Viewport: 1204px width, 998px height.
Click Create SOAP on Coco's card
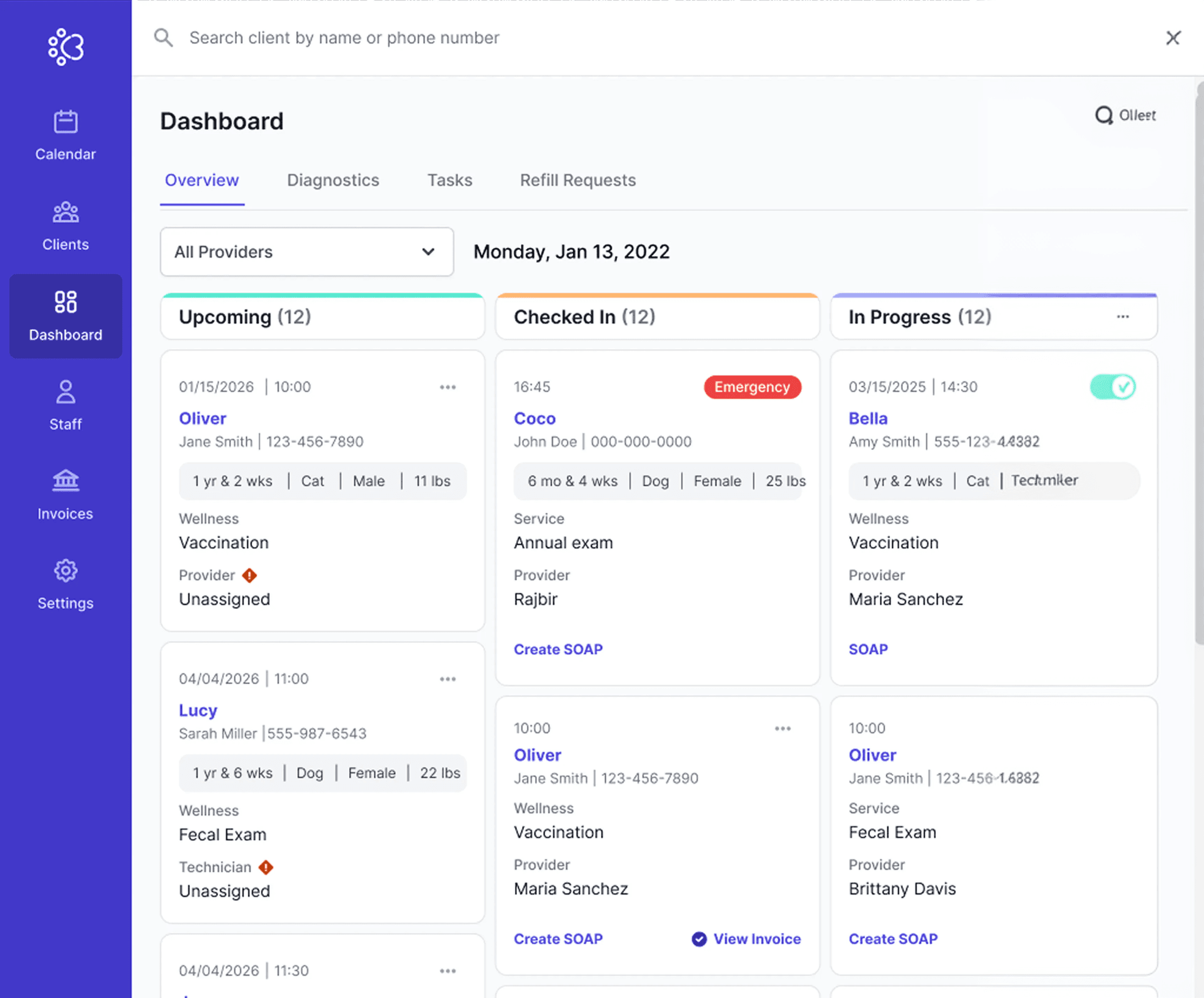point(558,649)
